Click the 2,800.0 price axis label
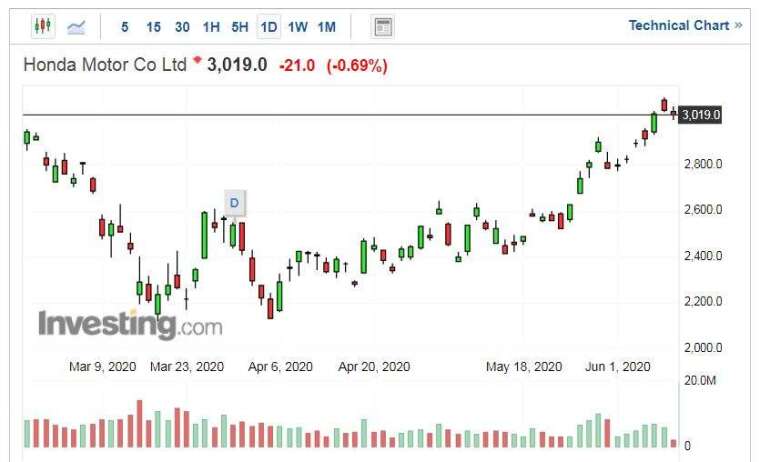 (x=703, y=164)
